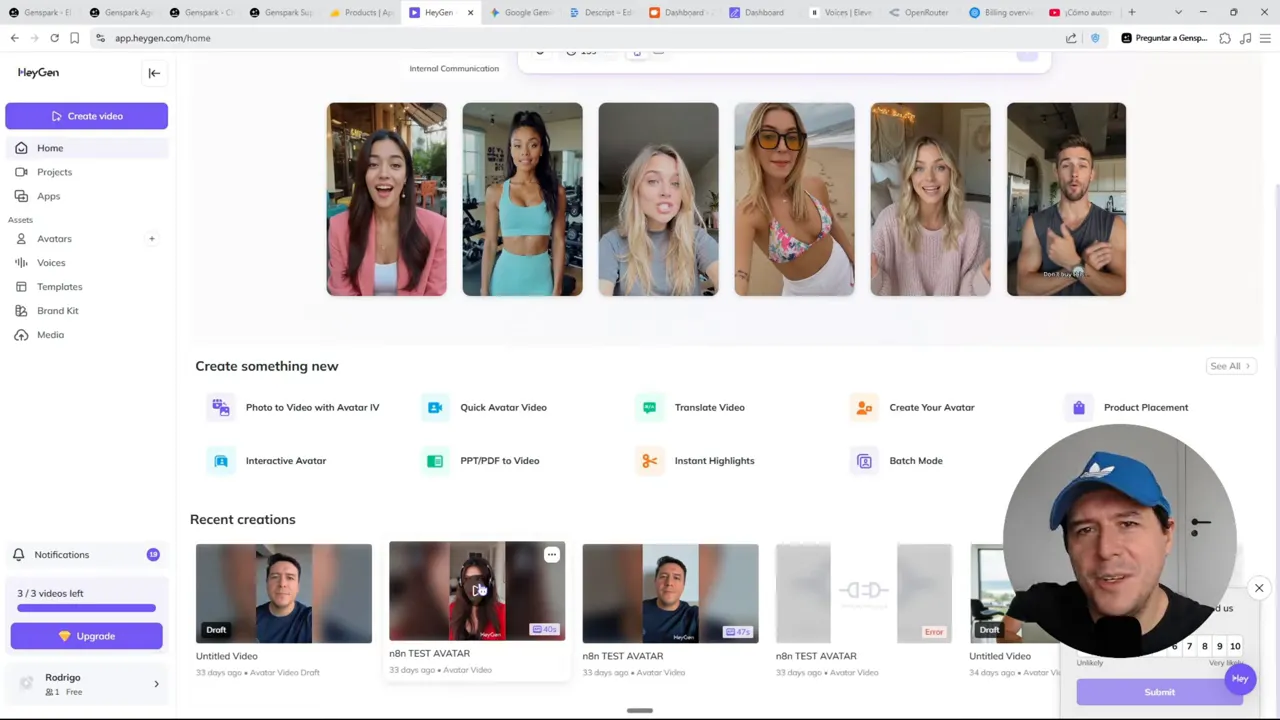Collapse the HeyGen sidebar panel
Image resolution: width=1280 pixels, height=720 pixels.
tap(154, 73)
